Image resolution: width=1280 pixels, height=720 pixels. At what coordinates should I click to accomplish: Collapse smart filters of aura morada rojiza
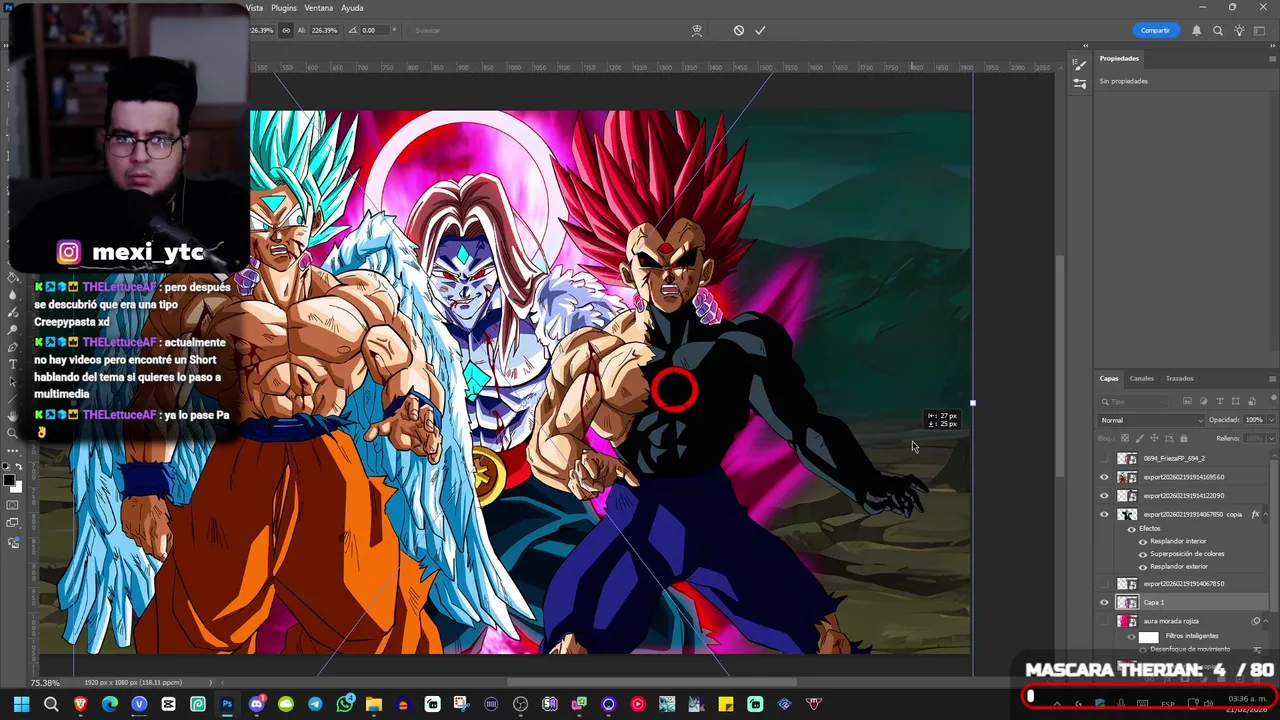click(1265, 621)
